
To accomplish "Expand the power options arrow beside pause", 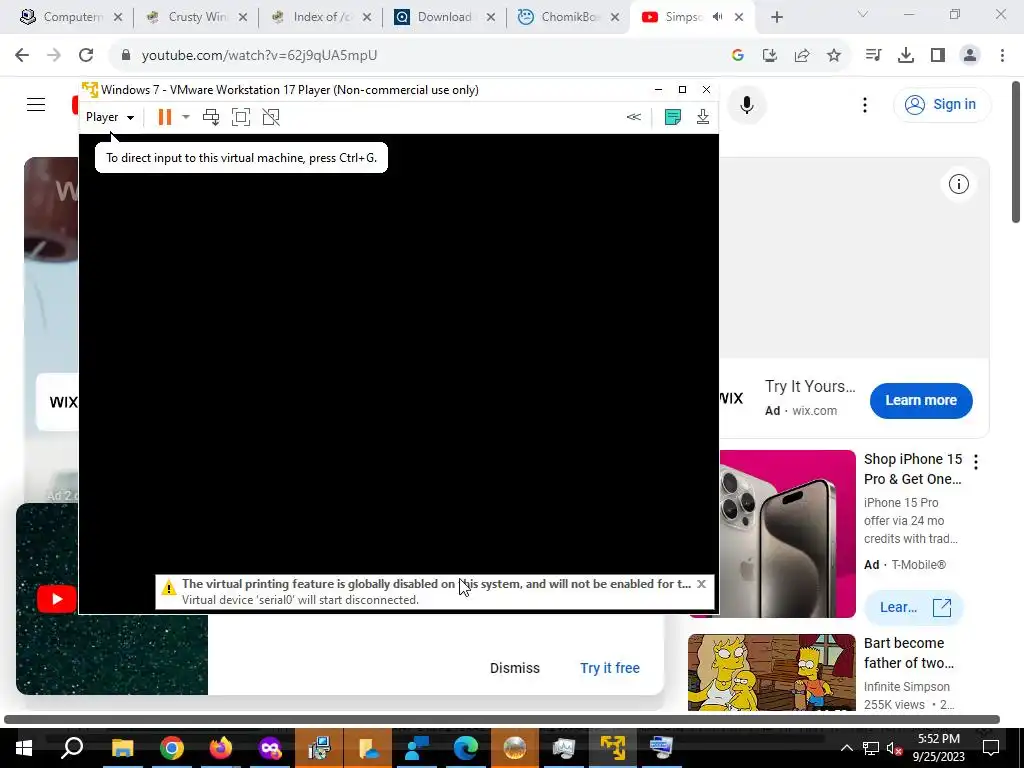I will click(185, 117).
